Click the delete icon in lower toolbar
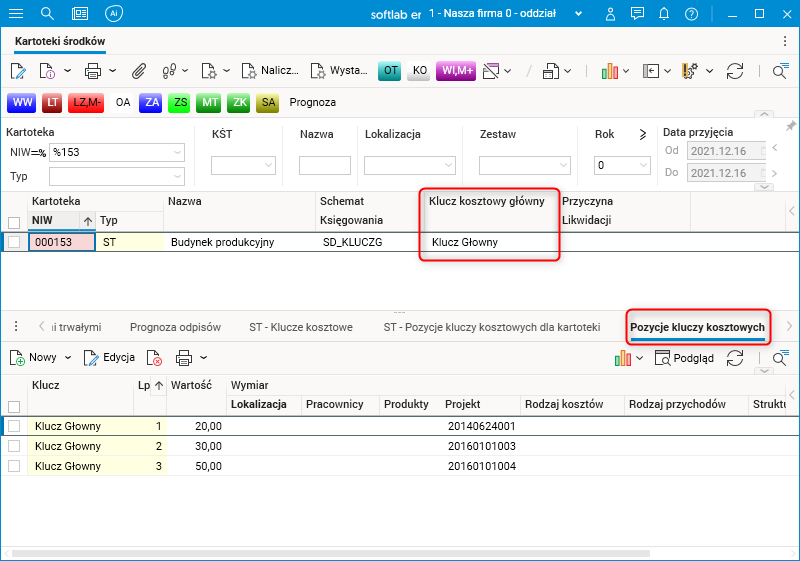Screen dimensions: 800x561 click(x=154, y=357)
